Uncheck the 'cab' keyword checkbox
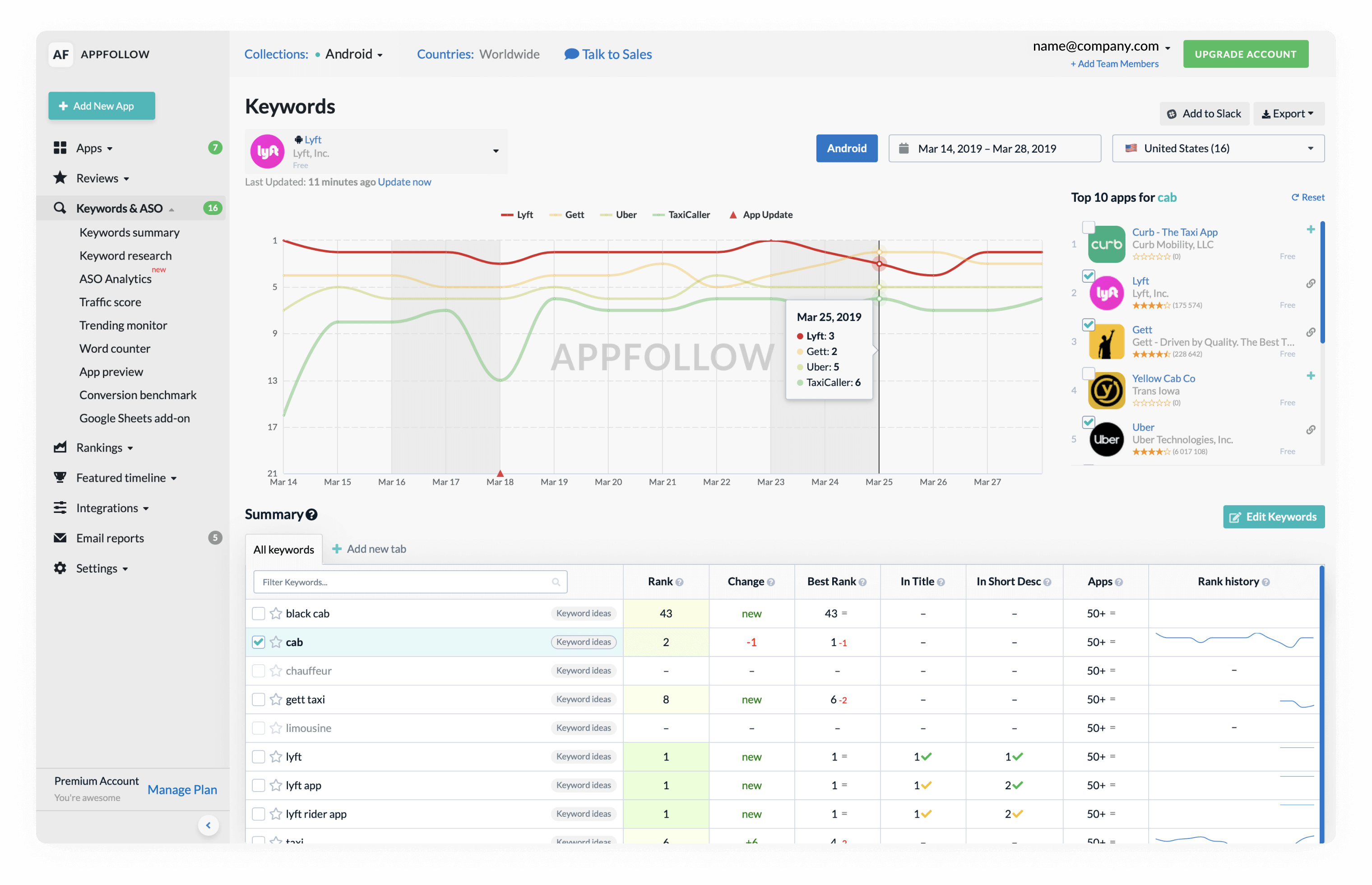This screenshot has height=885, width=1372. [x=259, y=642]
